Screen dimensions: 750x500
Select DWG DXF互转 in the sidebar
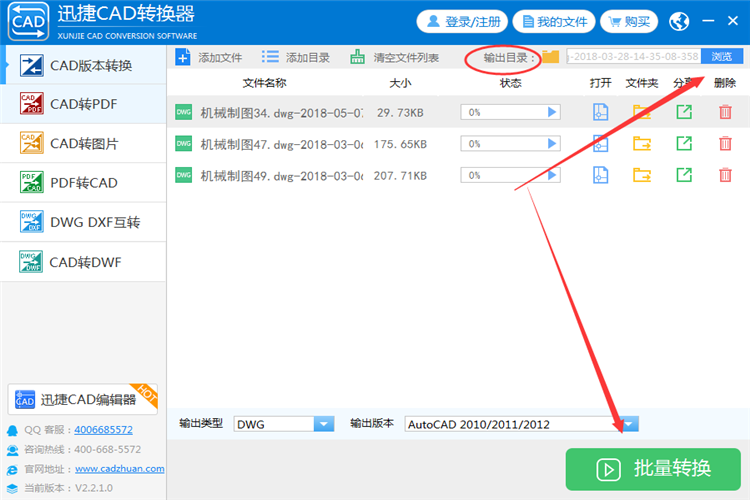click(83, 222)
